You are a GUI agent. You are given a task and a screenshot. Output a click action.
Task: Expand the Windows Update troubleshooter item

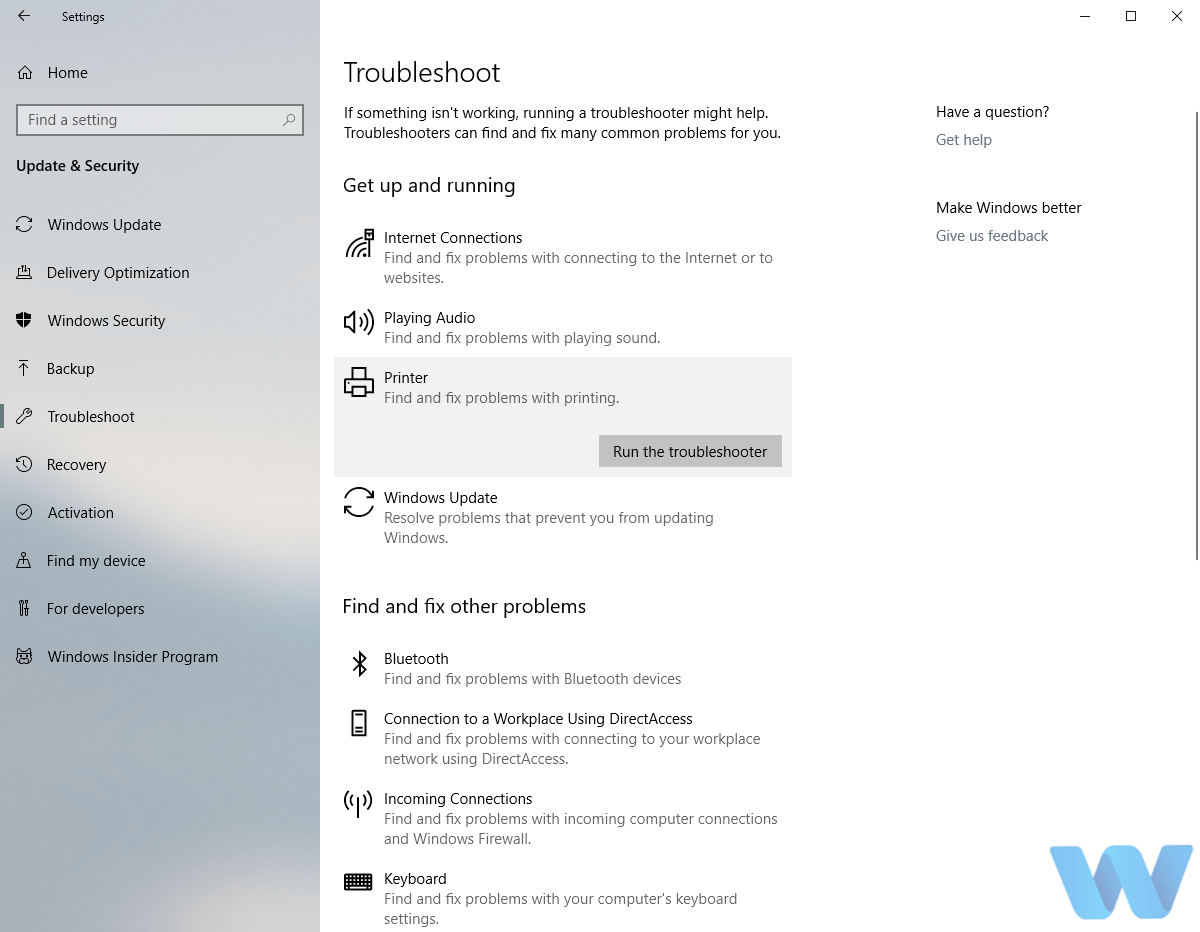(x=563, y=517)
